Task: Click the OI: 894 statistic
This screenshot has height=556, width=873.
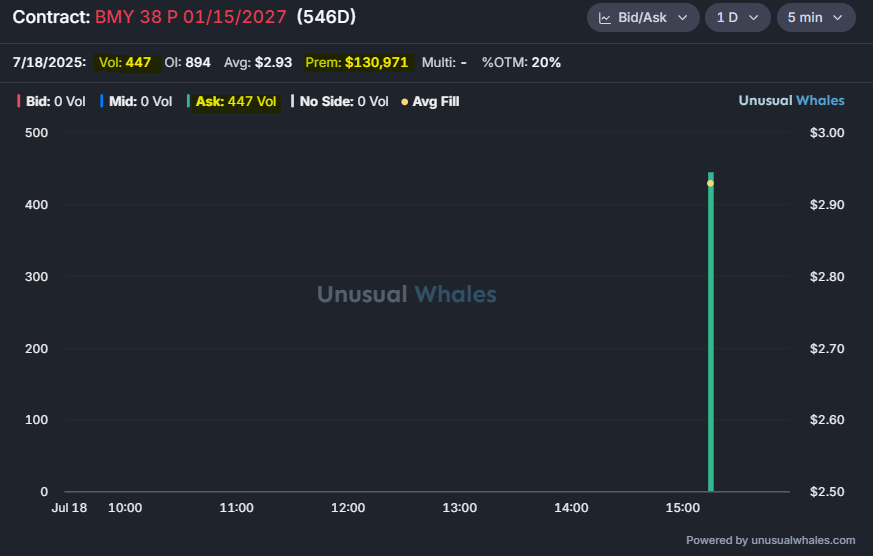Action: click(x=188, y=62)
